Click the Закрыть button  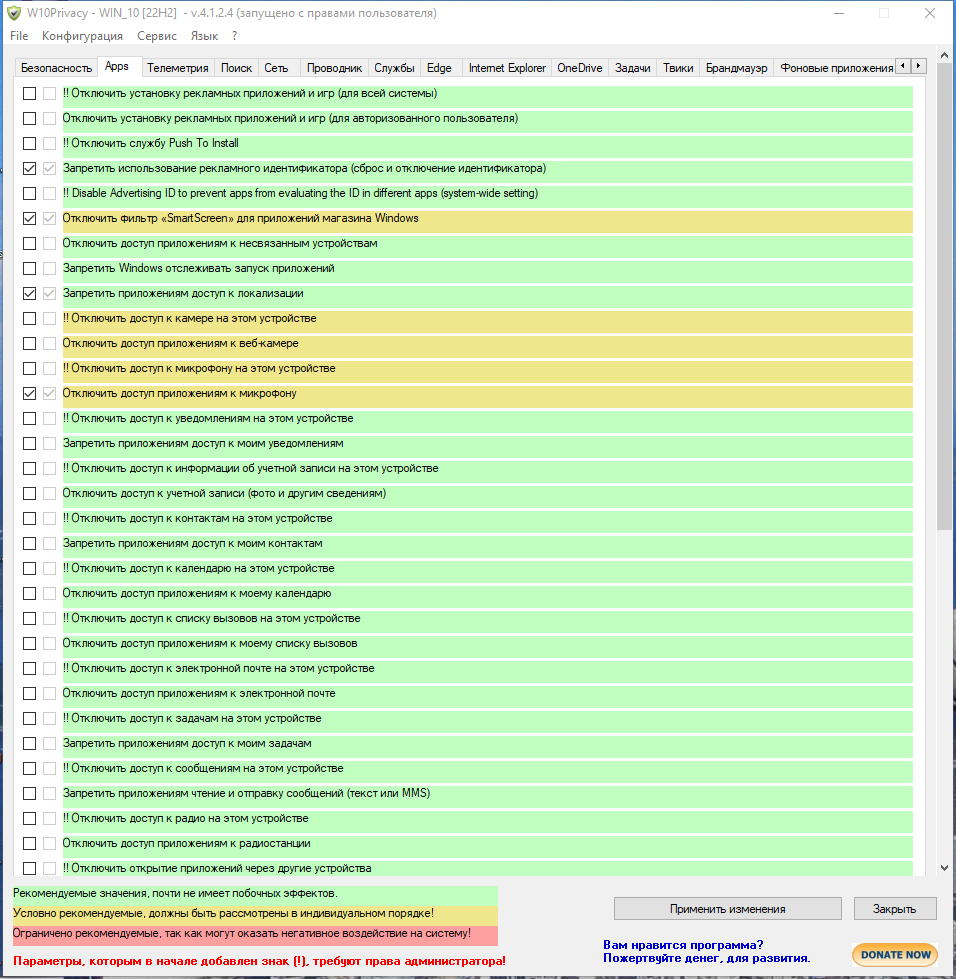894,908
